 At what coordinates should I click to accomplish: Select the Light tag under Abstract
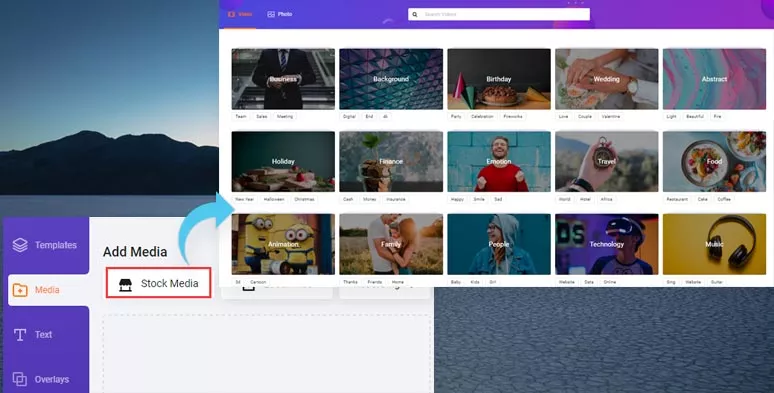[671, 117]
